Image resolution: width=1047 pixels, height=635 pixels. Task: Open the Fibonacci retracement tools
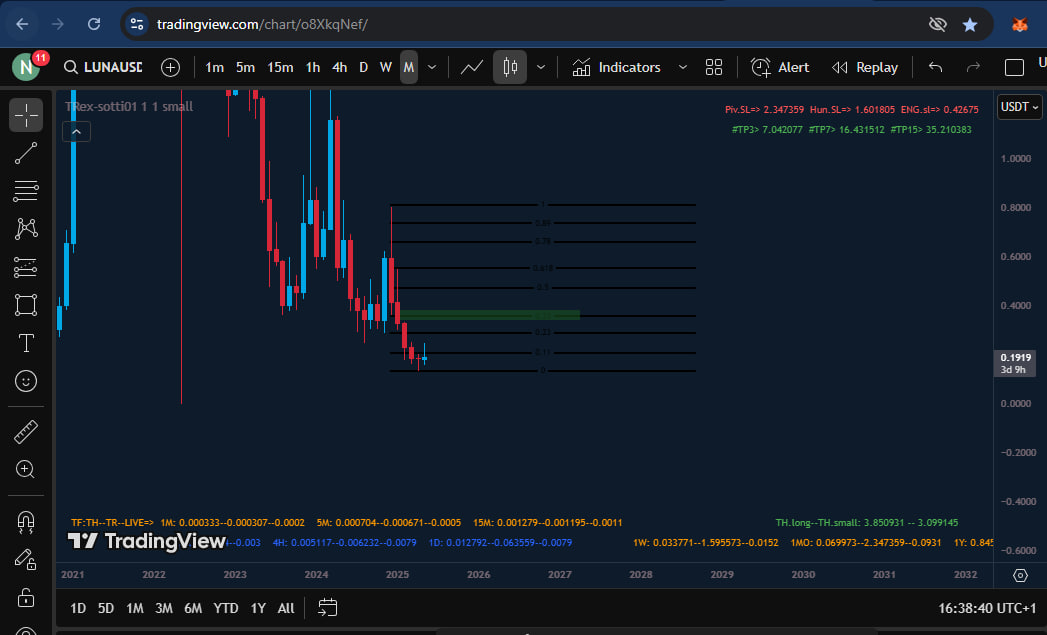click(26, 190)
